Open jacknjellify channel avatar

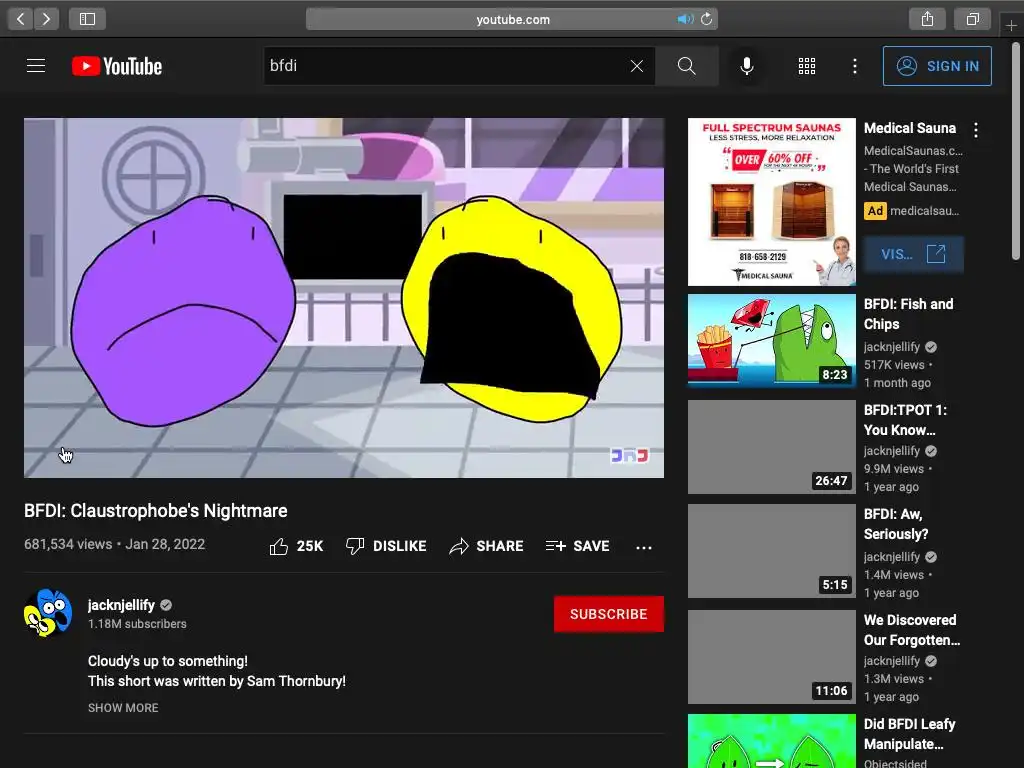pos(48,613)
